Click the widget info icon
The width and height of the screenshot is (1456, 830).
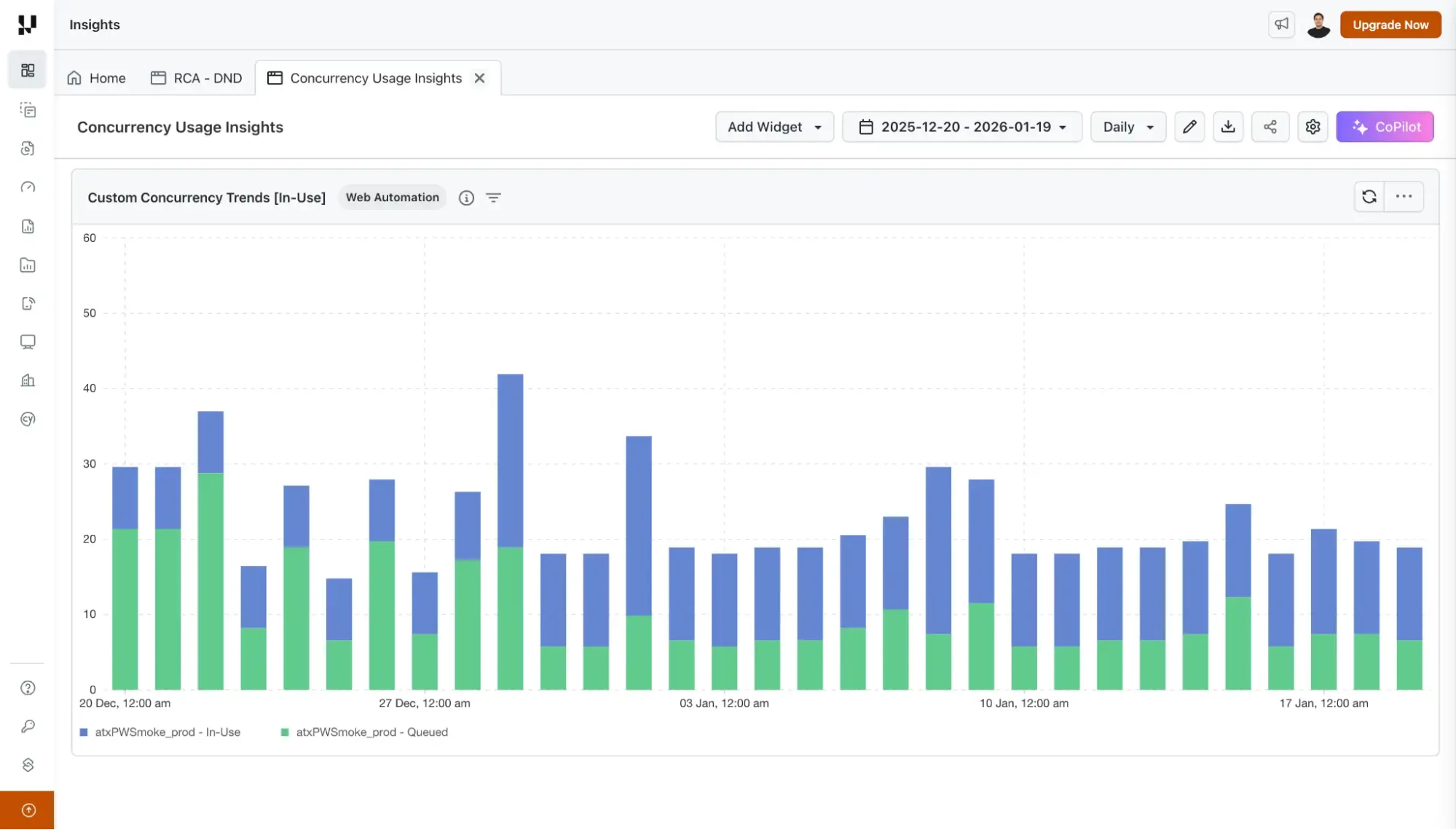466,197
